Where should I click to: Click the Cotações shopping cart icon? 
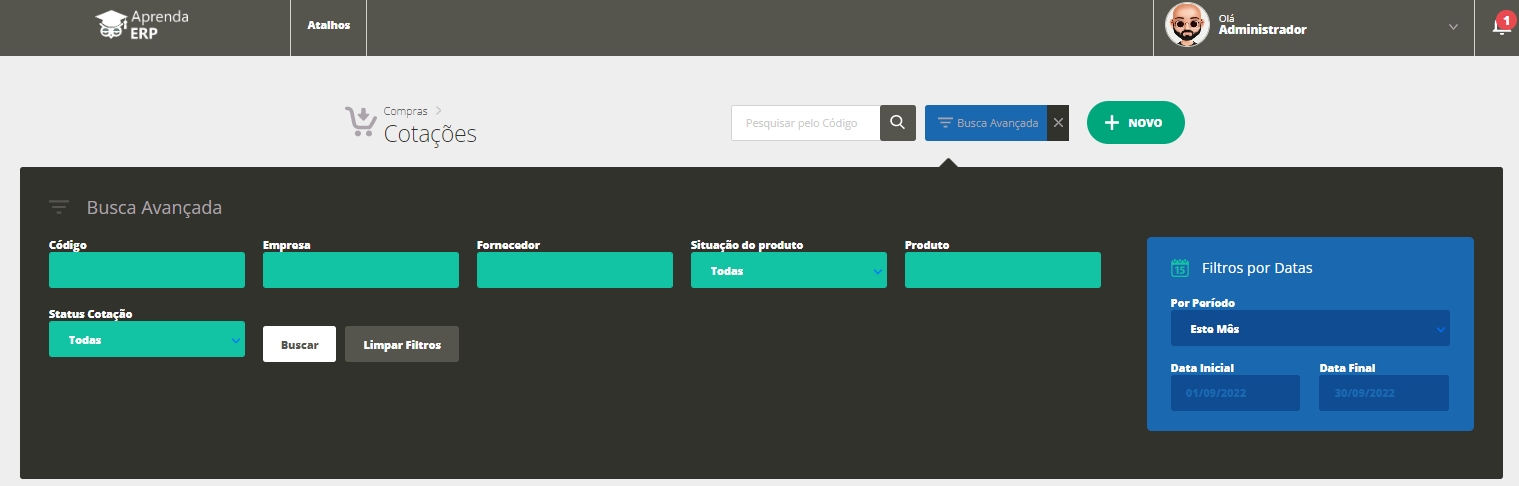(x=360, y=123)
